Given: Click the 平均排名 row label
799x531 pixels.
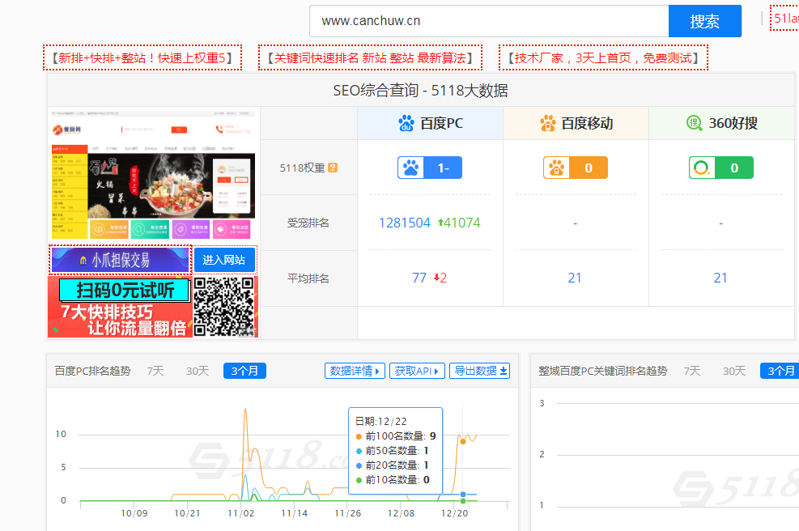Looking at the screenshot, I should [308, 278].
